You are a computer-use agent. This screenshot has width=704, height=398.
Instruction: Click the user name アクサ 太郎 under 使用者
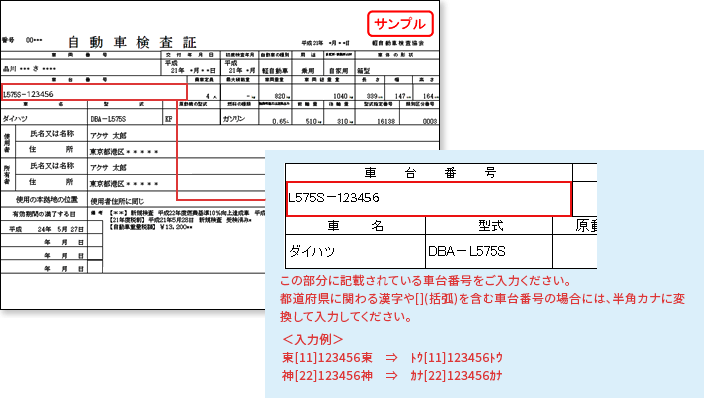(108, 135)
